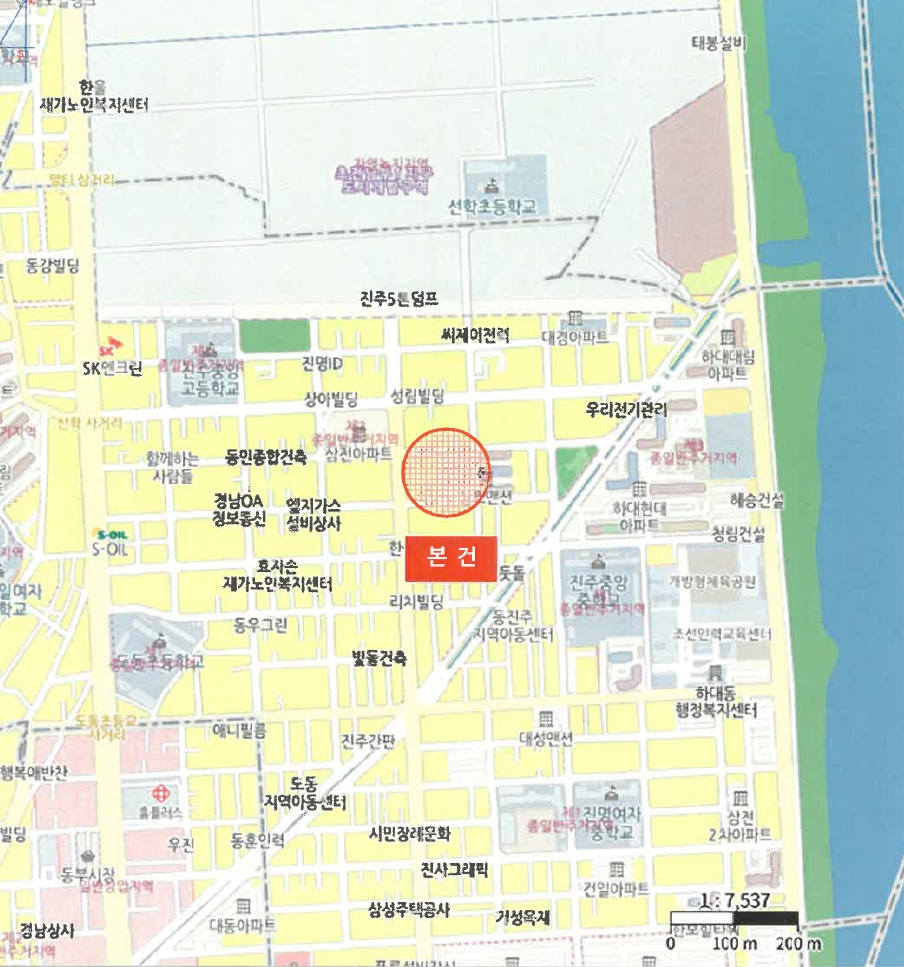Select the school icon above 선학초등학교

tap(491, 184)
